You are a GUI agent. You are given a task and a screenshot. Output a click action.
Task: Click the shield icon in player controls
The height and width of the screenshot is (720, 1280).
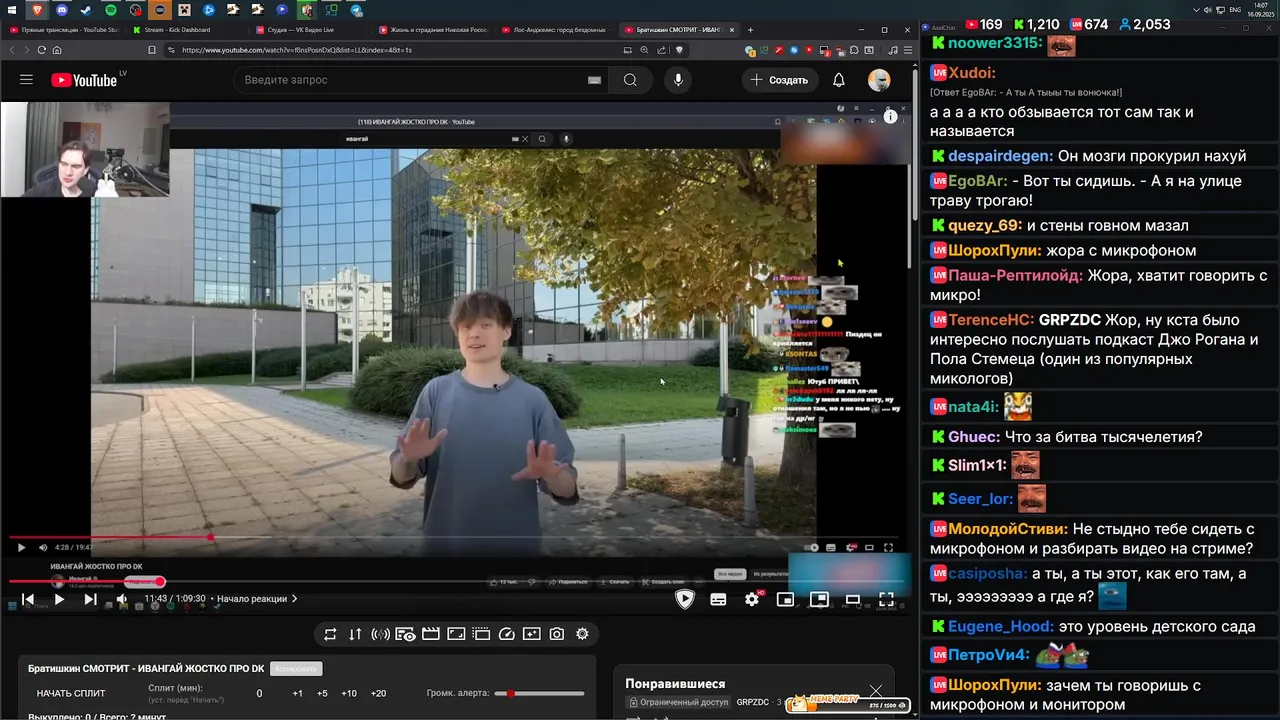(x=685, y=599)
